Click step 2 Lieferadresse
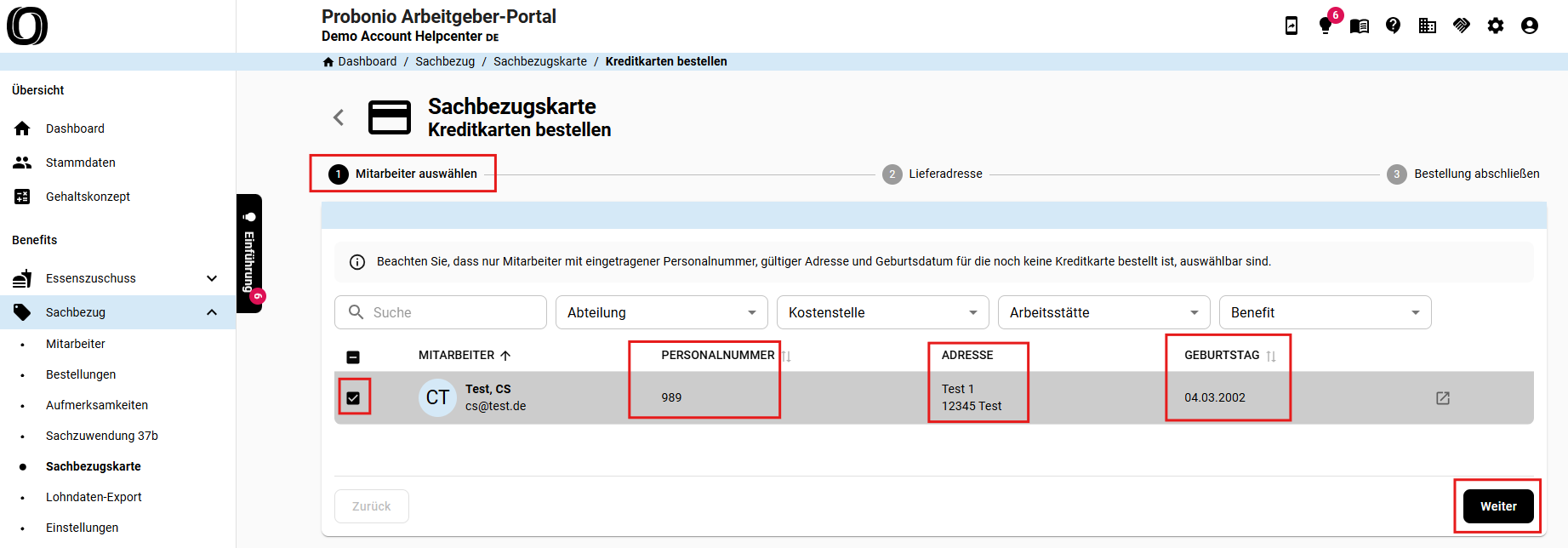 tap(932, 174)
